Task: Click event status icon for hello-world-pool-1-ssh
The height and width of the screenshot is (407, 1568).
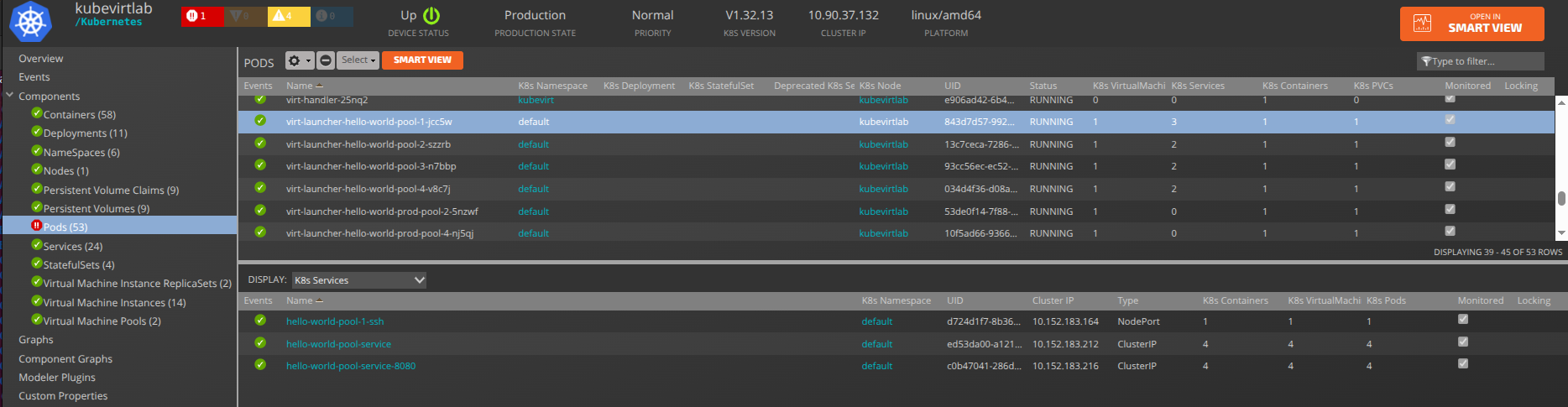Action: pyautogui.click(x=260, y=321)
